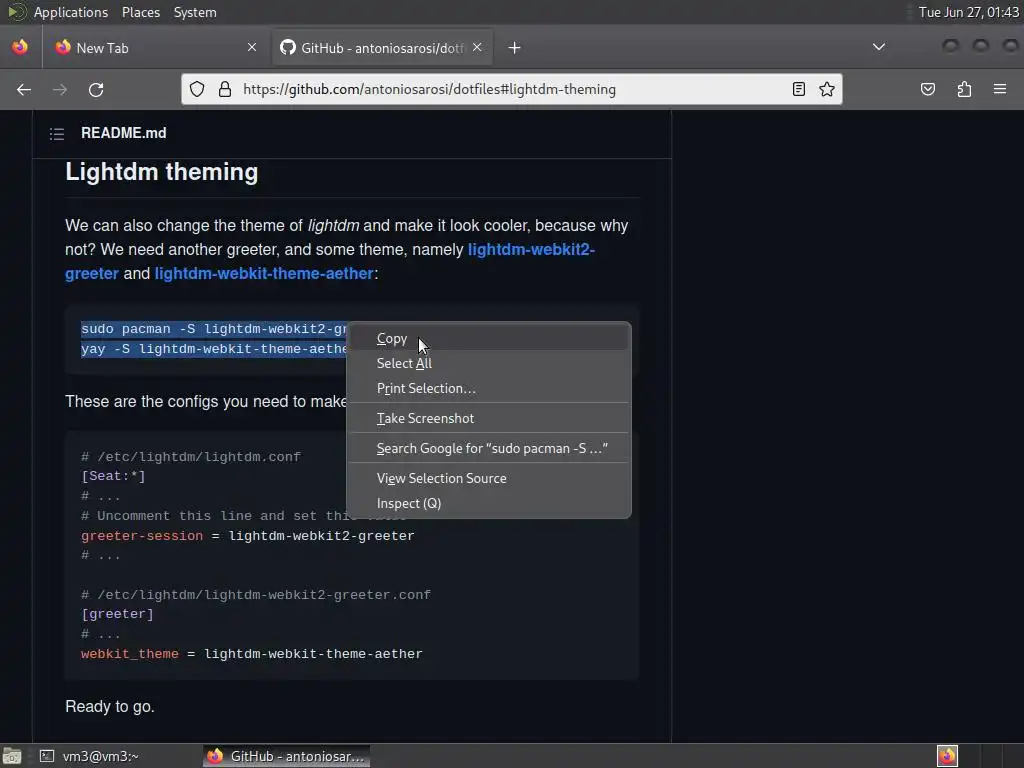Expand the list all tabs chevron
Screen dimensions: 1024x768
point(879,47)
